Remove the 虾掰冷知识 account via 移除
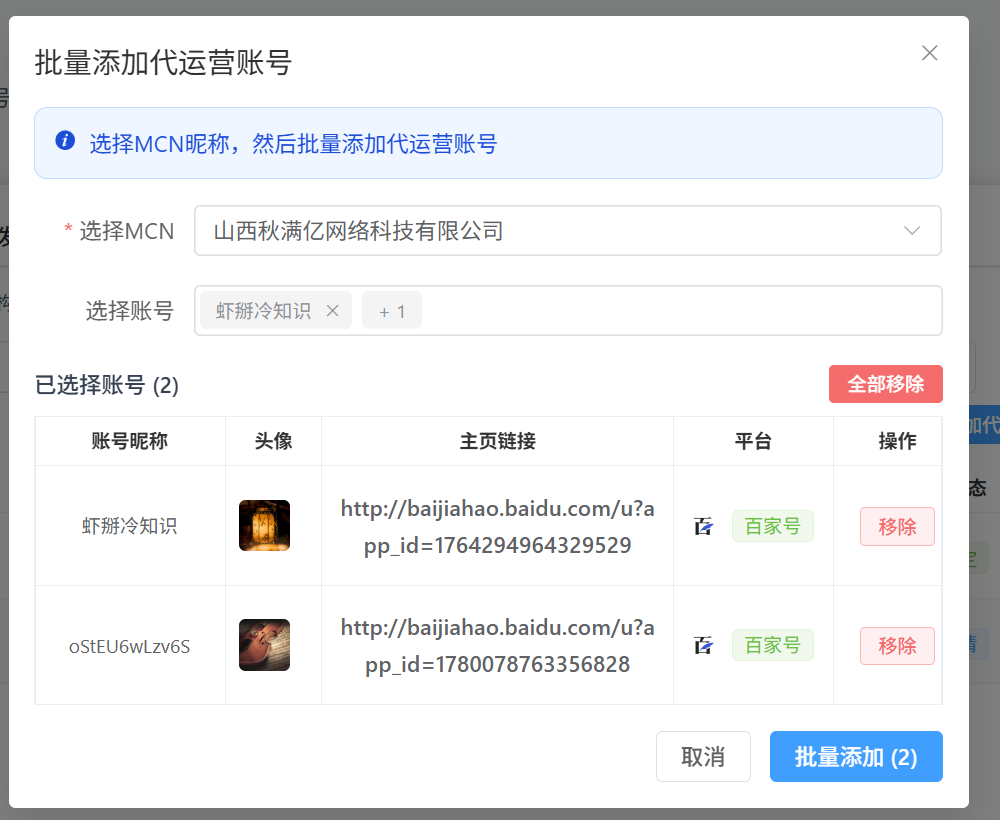 point(896,527)
